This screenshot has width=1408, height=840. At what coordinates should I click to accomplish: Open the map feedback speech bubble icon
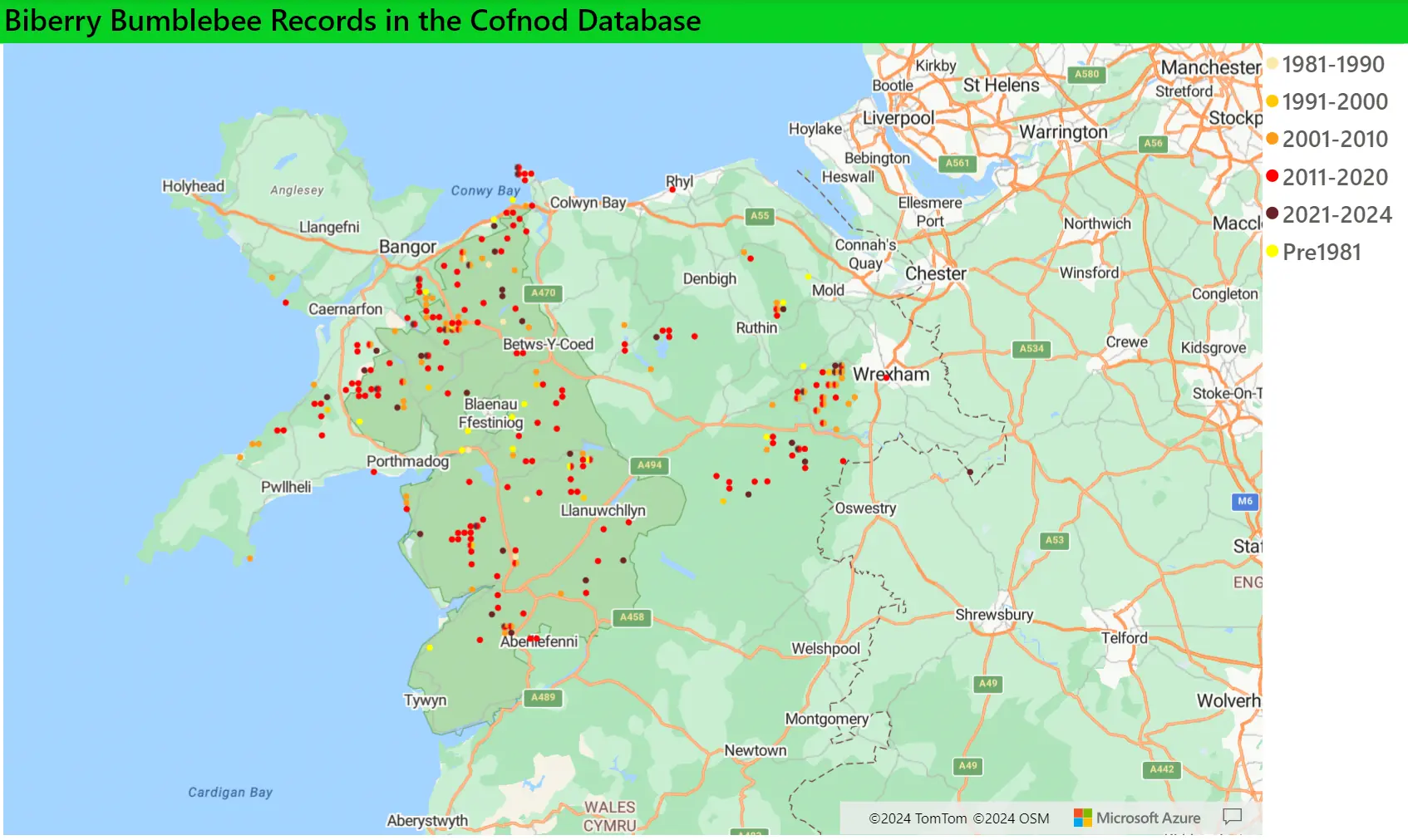coord(1232,817)
